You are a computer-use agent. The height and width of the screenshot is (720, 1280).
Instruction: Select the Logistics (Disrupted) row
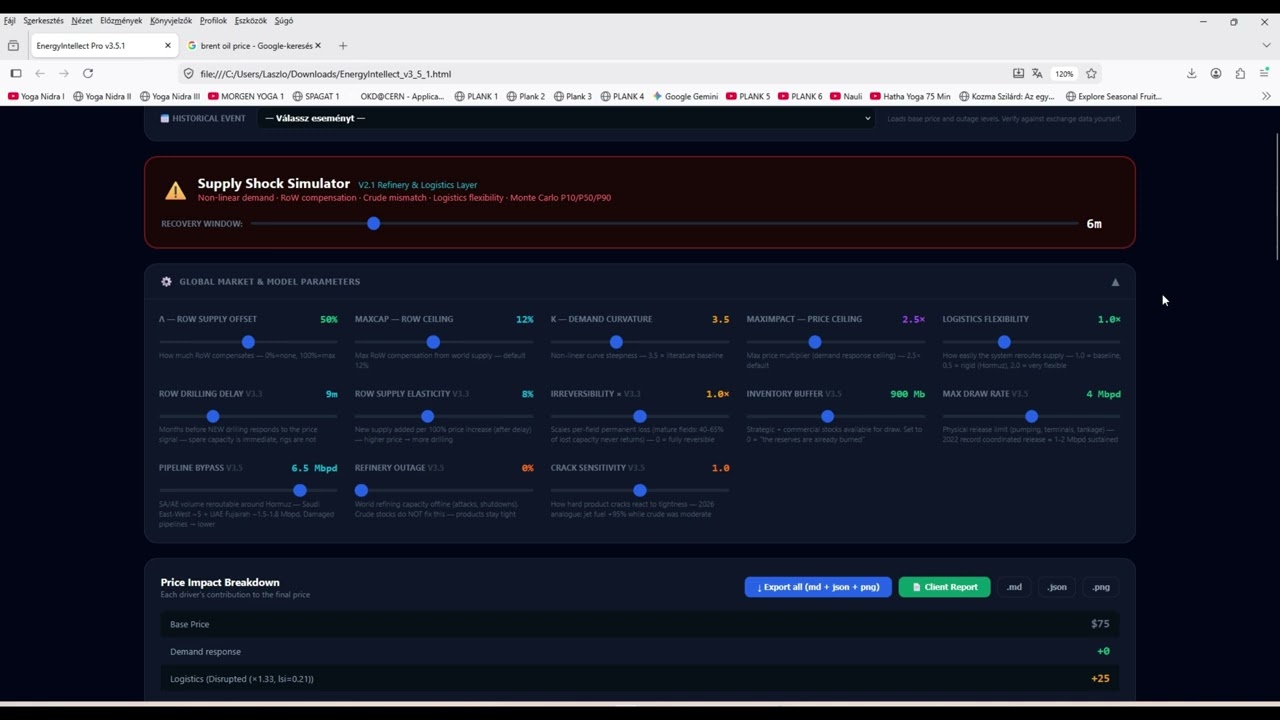(639, 678)
